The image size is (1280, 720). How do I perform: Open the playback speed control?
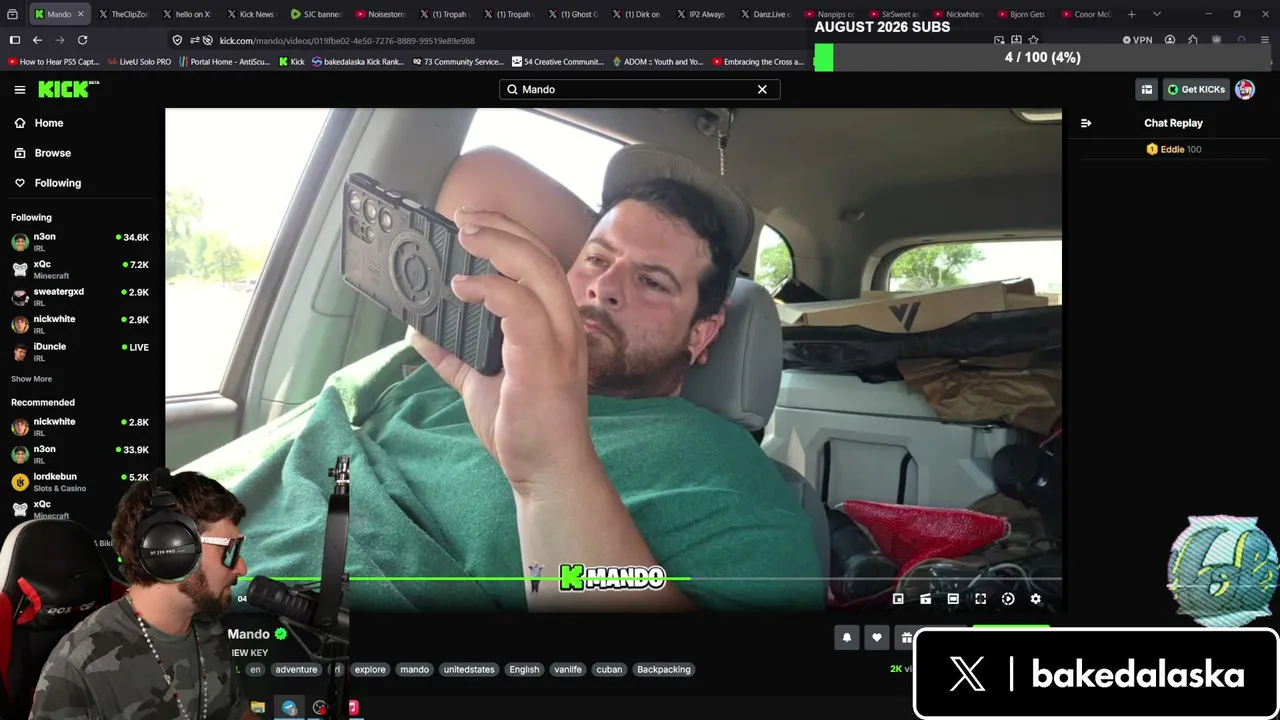[1008, 599]
